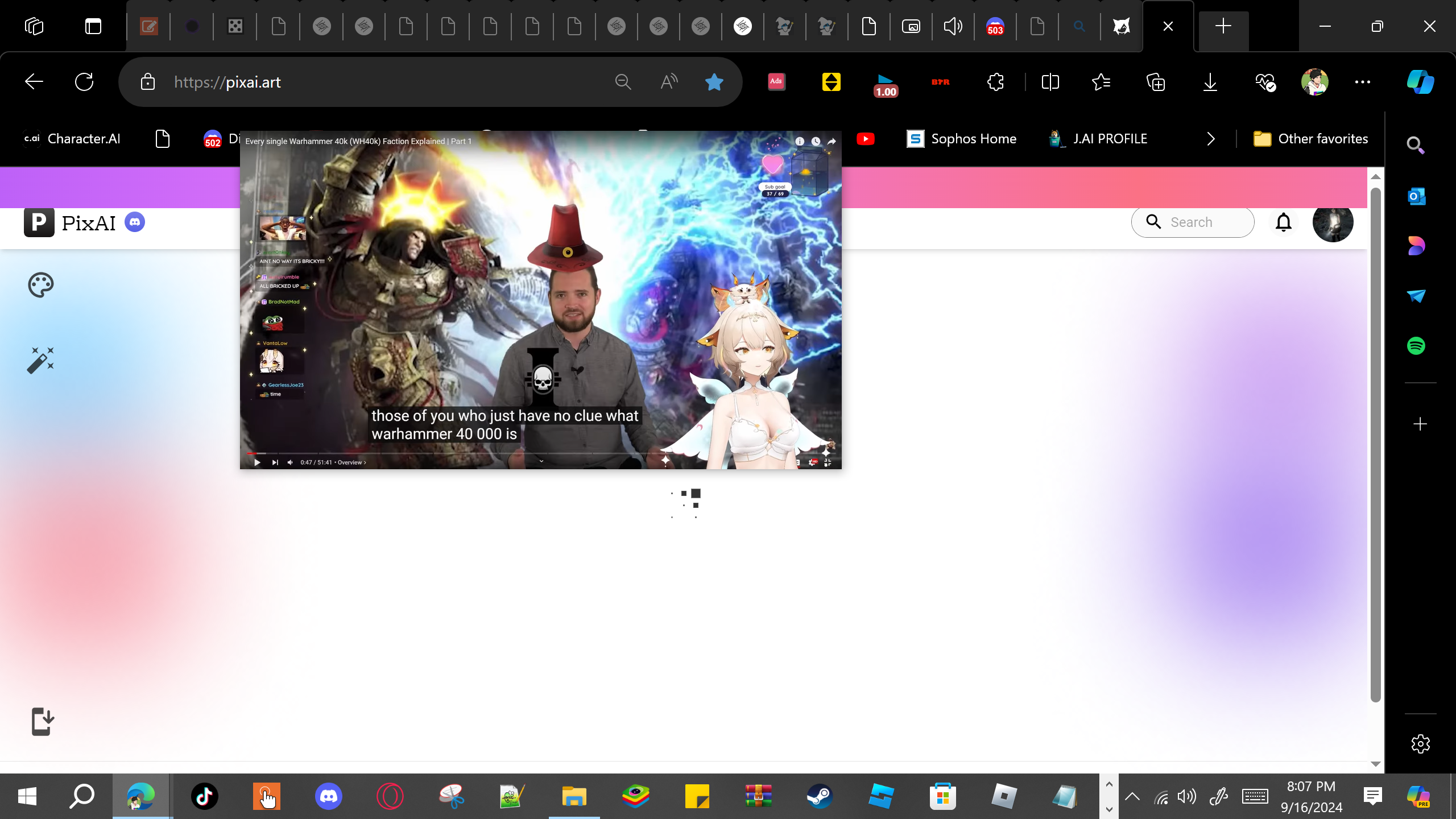Skip to next video in player
Image resolution: width=1456 pixels, height=819 pixels.
click(275, 462)
